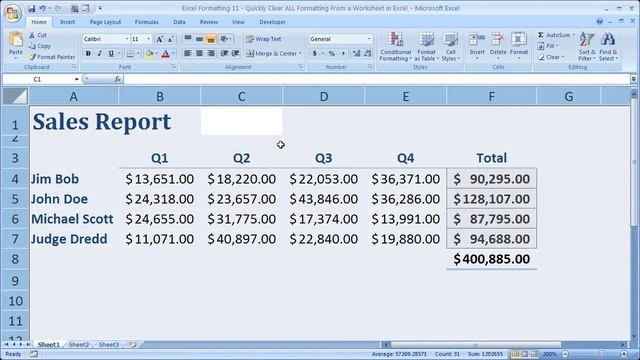Activate the Format Painter
Screen dimensions: 640x360
[x=52, y=57]
